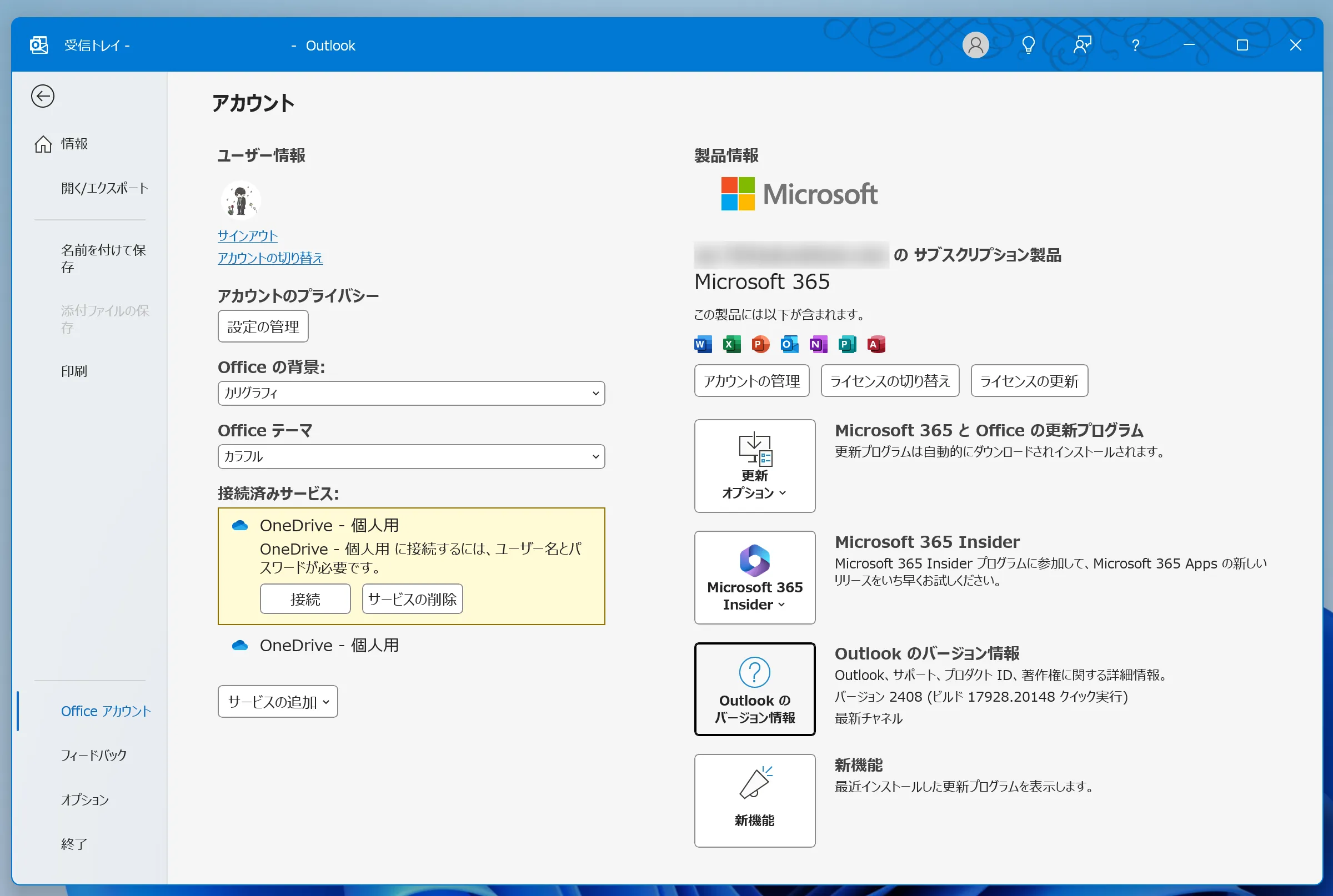Click the Outlook icon in product list
1333x896 pixels.
pos(789,344)
